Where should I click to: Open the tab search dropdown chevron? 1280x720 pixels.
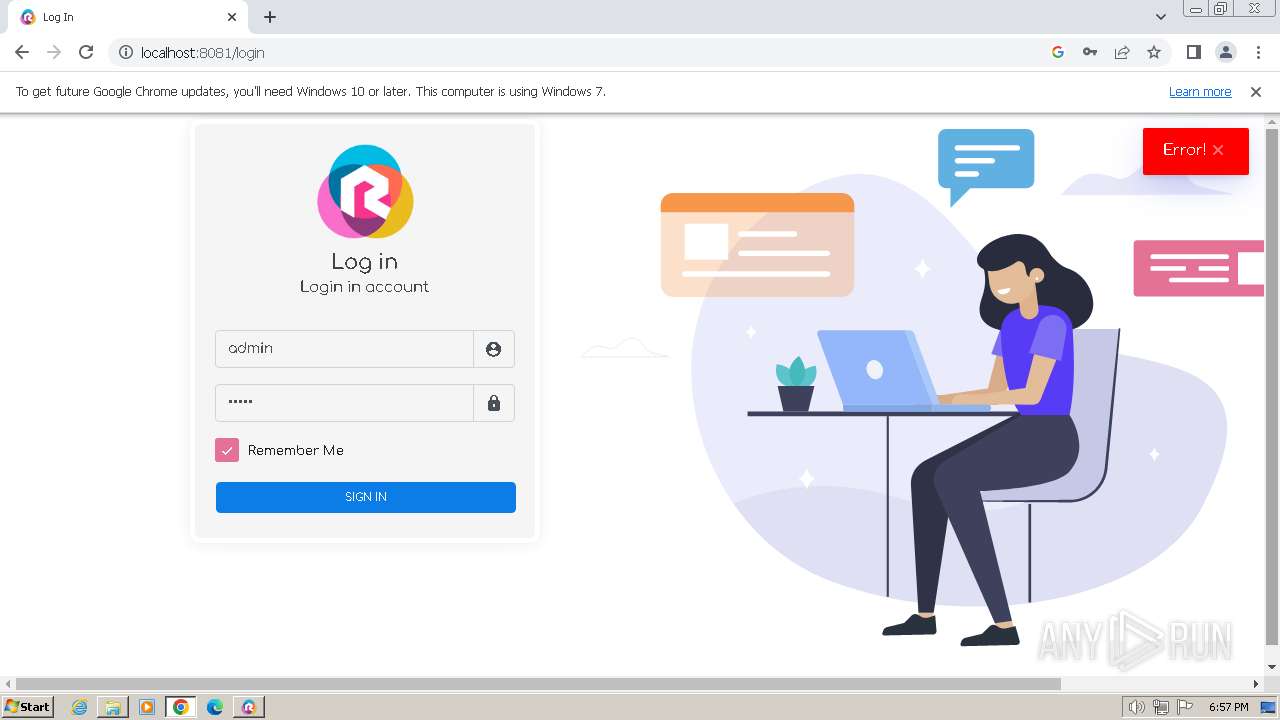click(x=1161, y=17)
